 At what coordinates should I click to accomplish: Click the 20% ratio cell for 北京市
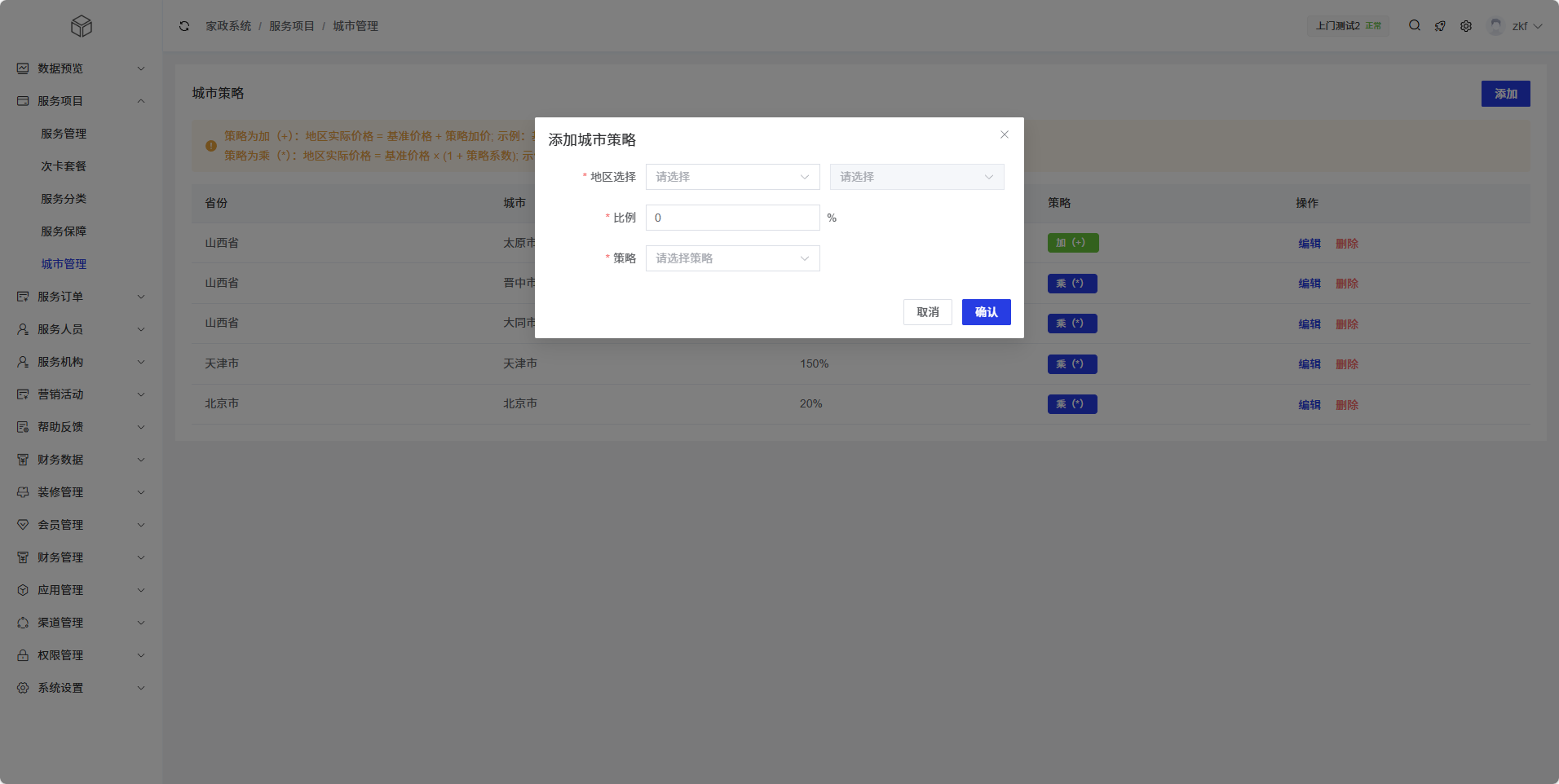pyautogui.click(x=810, y=403)
